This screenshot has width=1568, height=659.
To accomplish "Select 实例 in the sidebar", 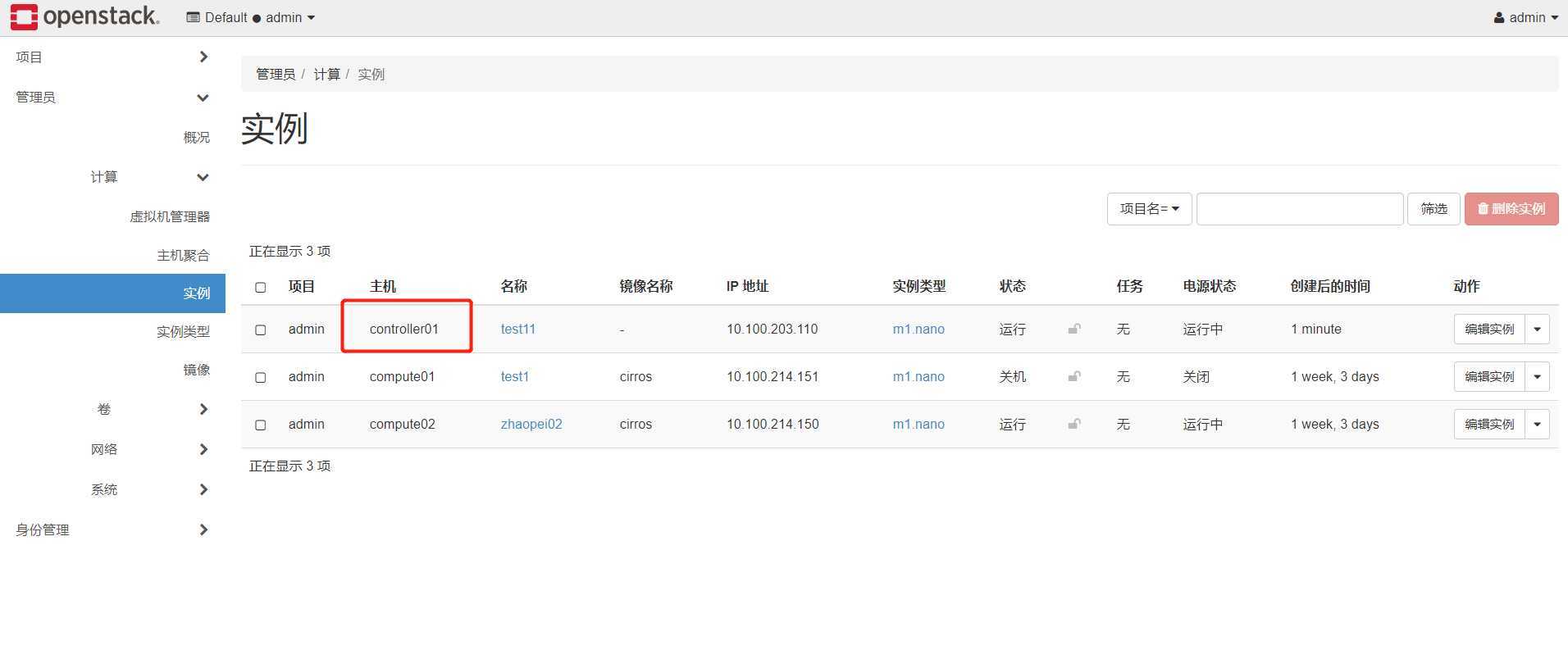I will point(112,293).
